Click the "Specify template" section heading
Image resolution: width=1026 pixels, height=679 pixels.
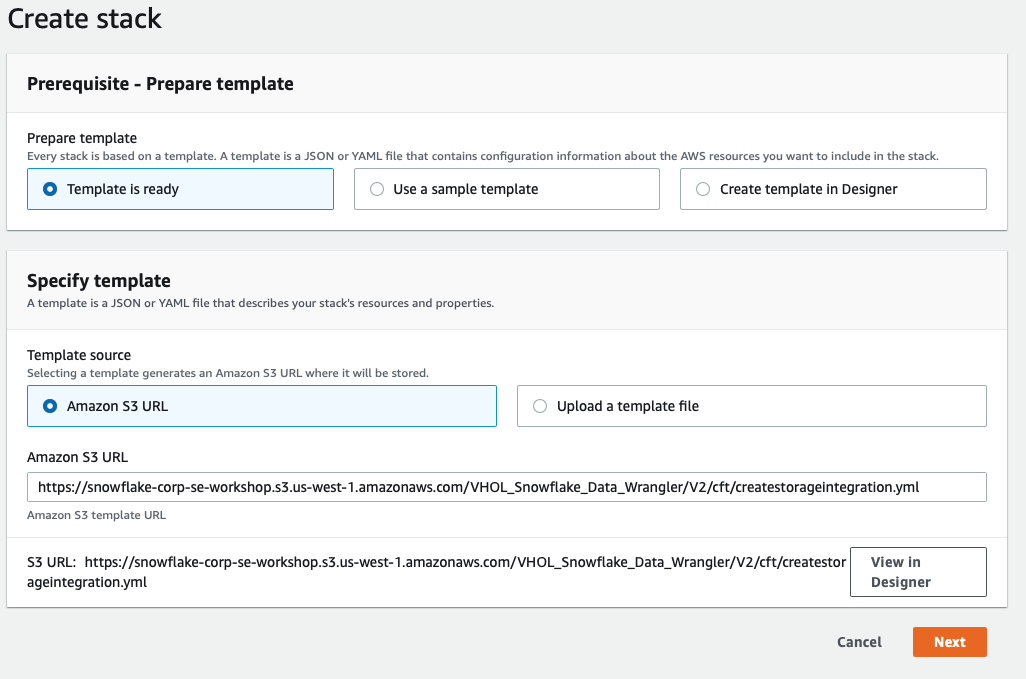pos(99,281)
